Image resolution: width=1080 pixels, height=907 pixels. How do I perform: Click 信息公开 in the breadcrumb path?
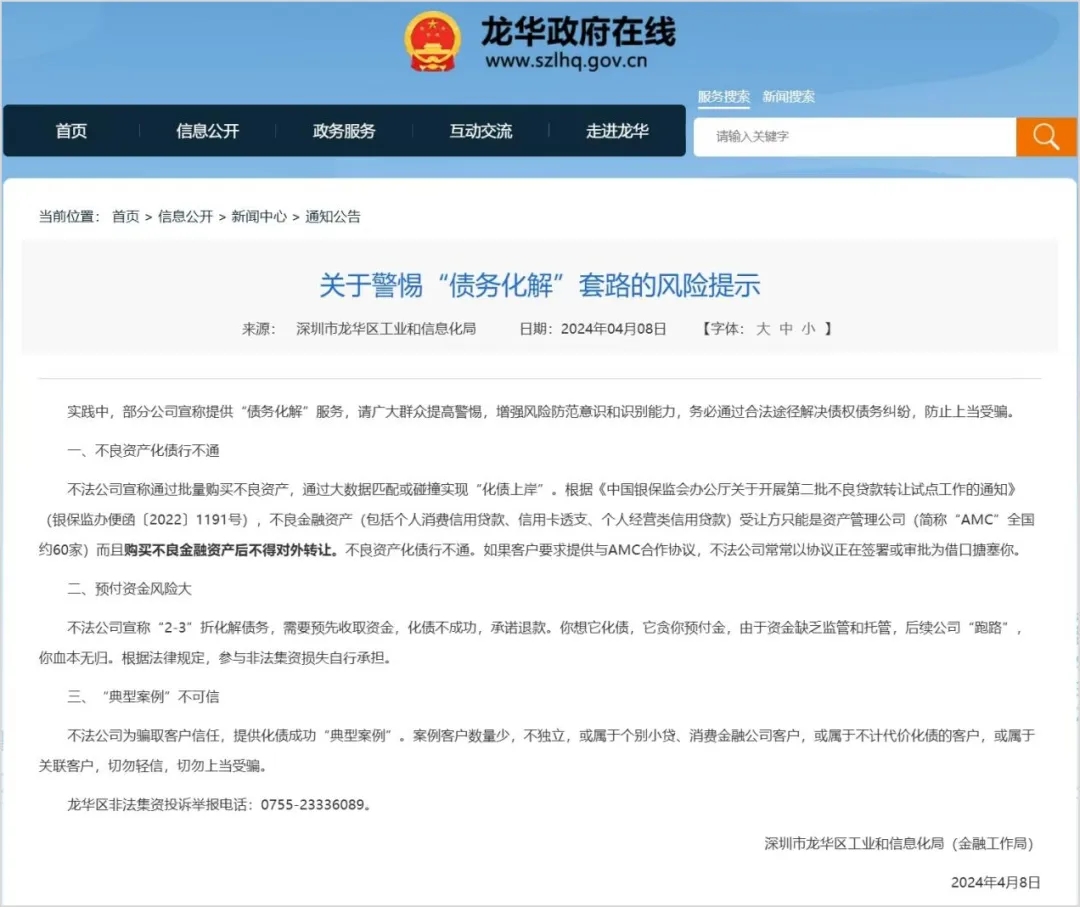(185, 217)
